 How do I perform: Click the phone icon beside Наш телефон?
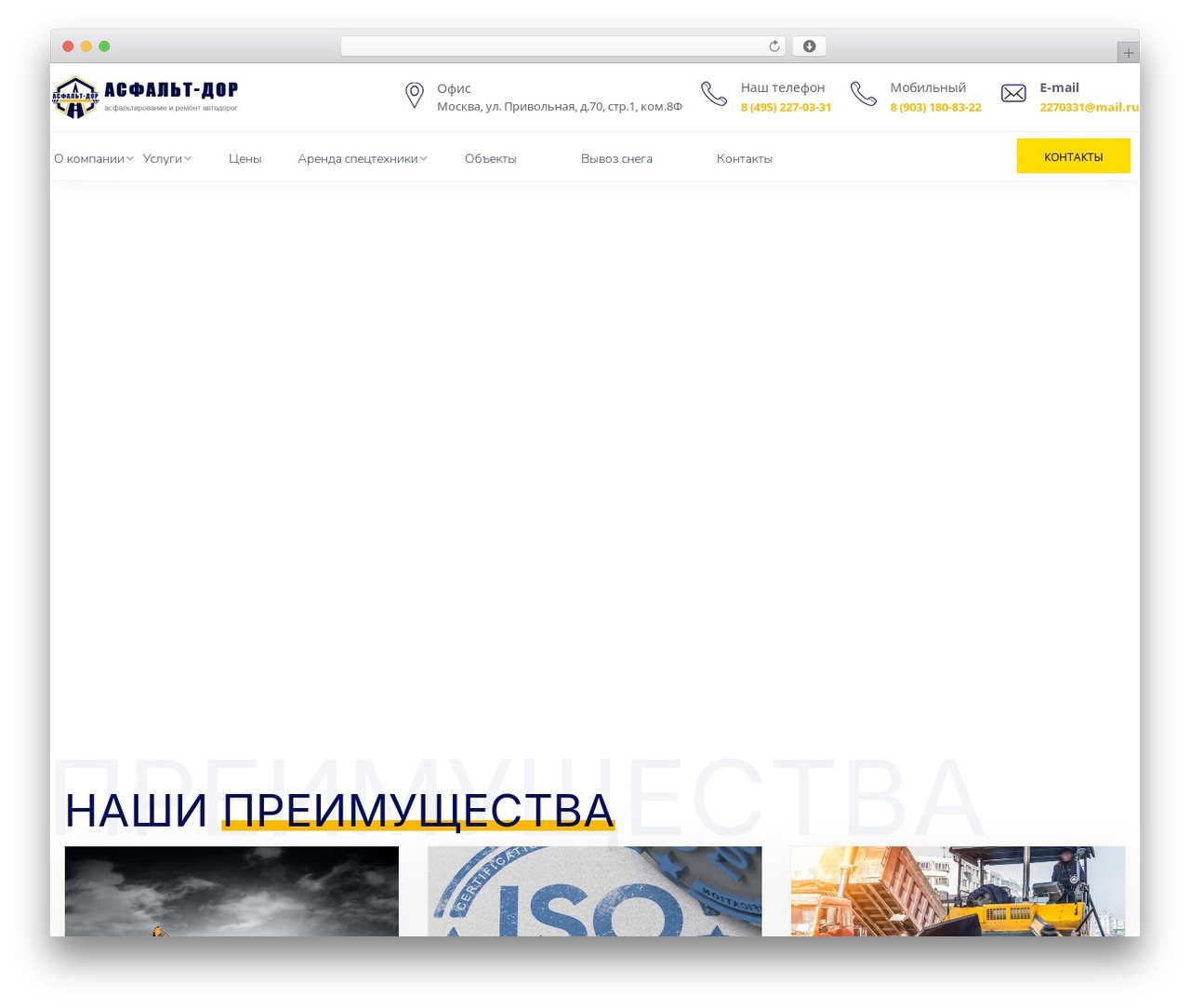[714, 94]
